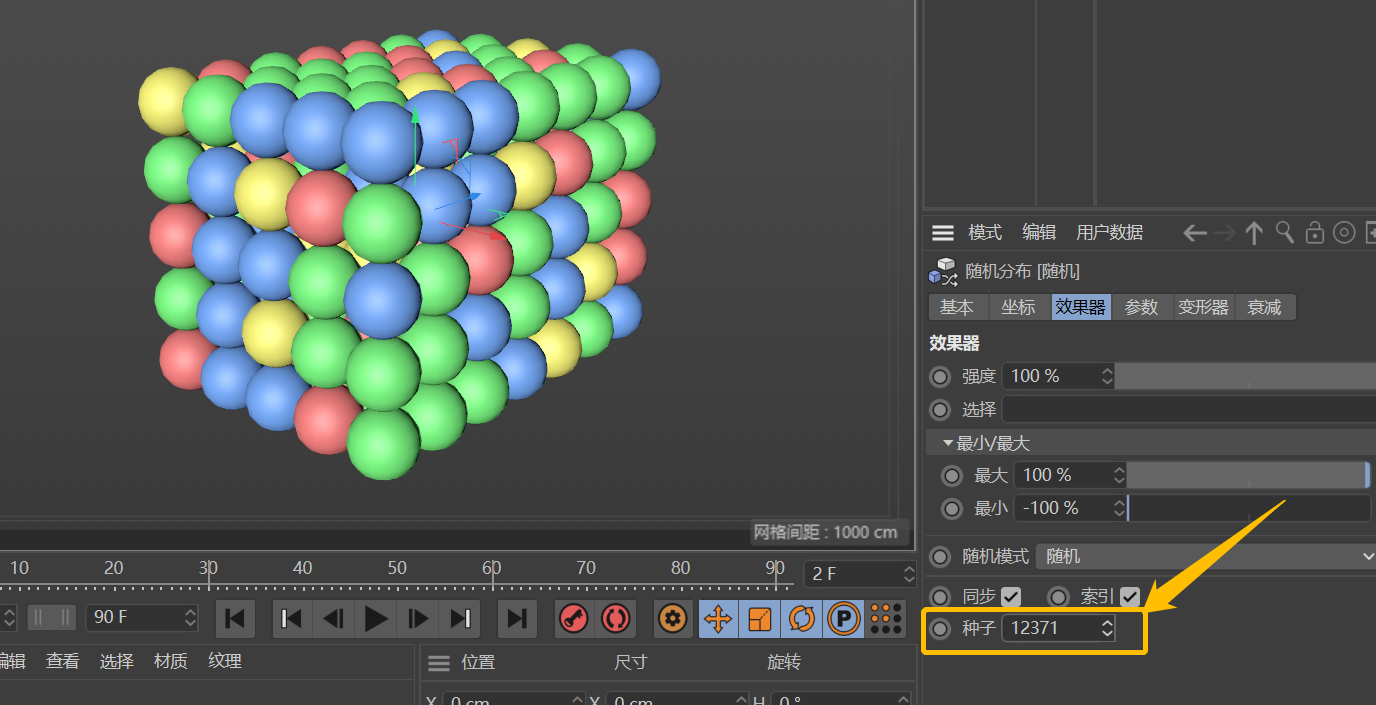Open the 模式 menu
Viewport: 1376px width, 705px height.
click(x=985, y=232)
